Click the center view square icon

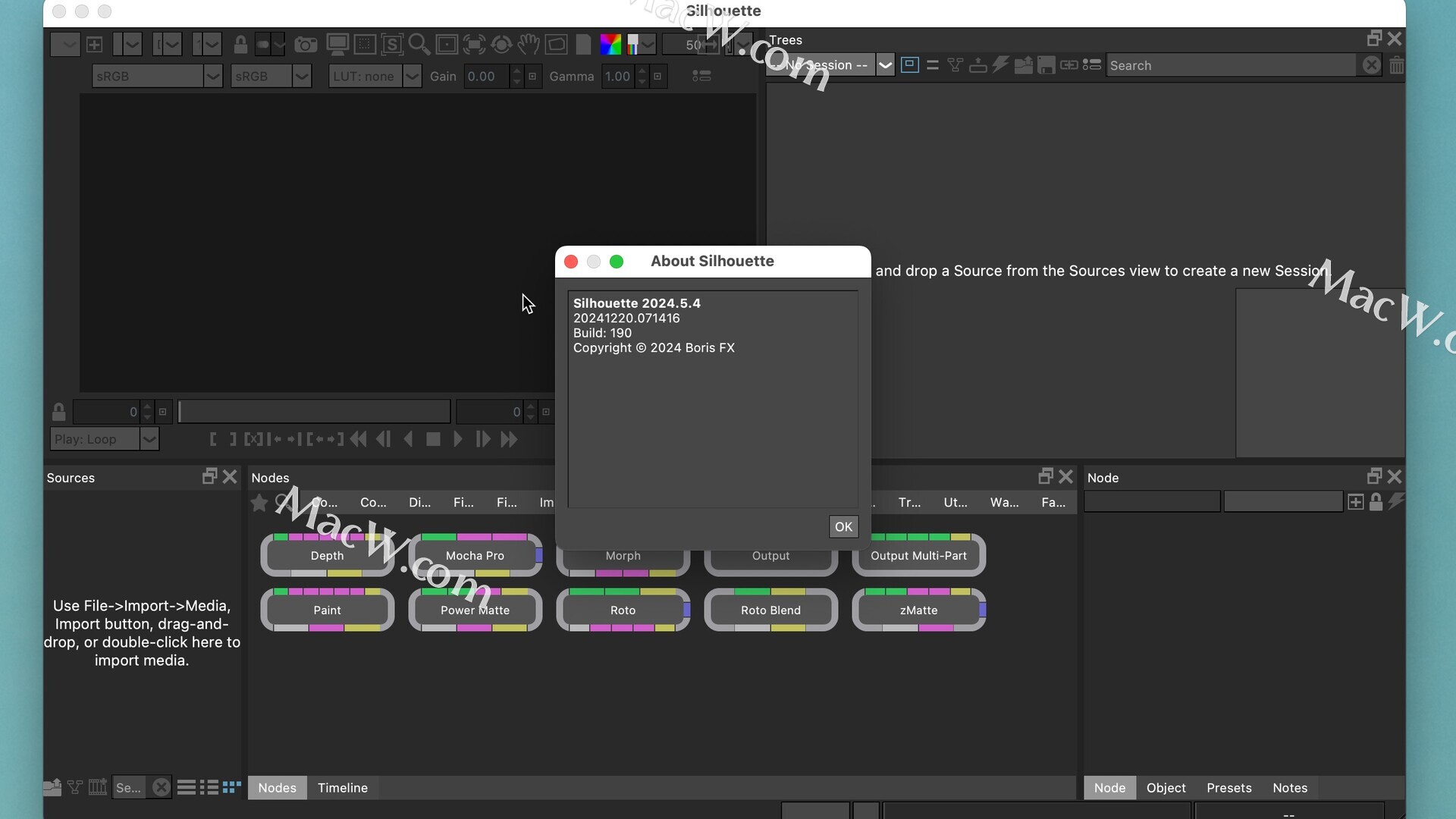tap(447, 45)
